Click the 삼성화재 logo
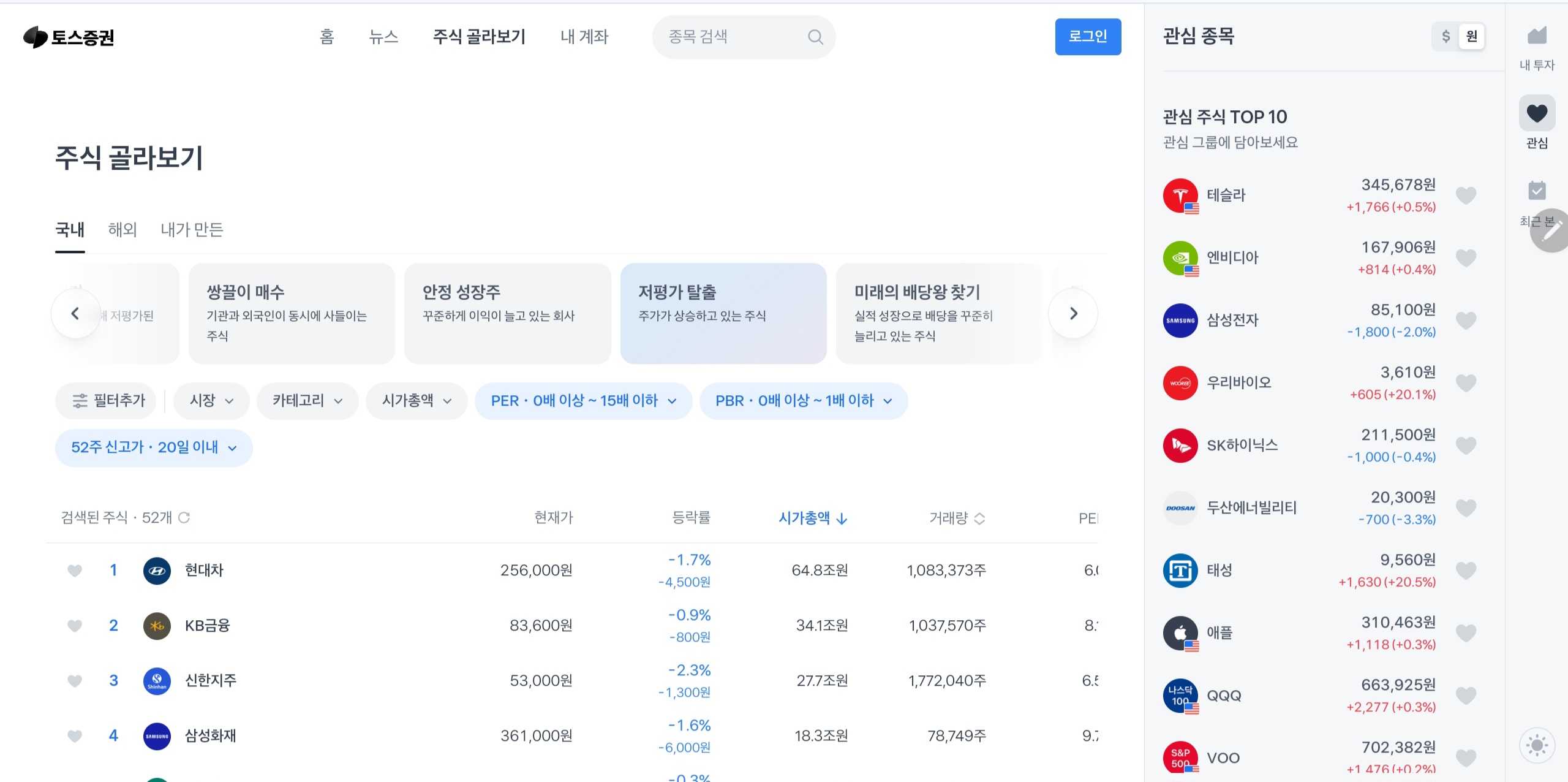The width and height of the screenshot is (1568, 782). point(157,736)
